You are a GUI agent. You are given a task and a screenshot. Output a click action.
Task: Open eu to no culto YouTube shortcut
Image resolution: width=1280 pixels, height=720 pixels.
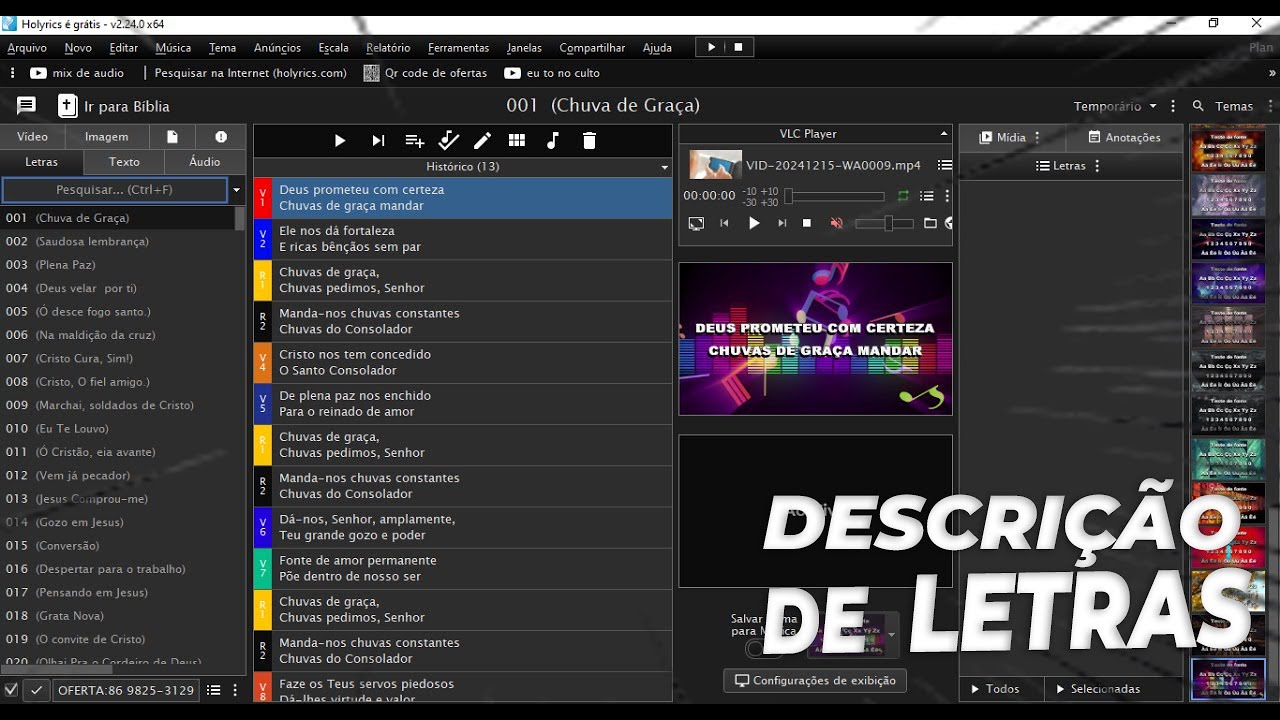[552, 73]
